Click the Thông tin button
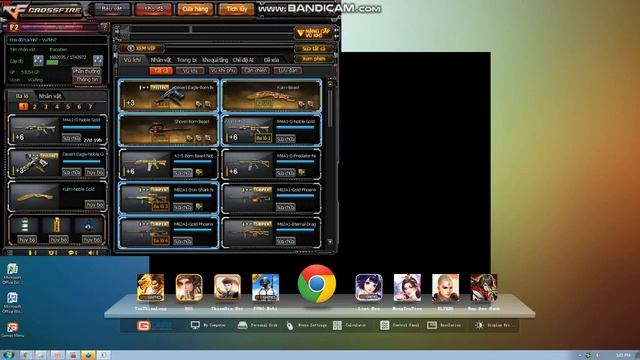Image resolution: width=640 pixels, height=360 pixels. point(87,80)
